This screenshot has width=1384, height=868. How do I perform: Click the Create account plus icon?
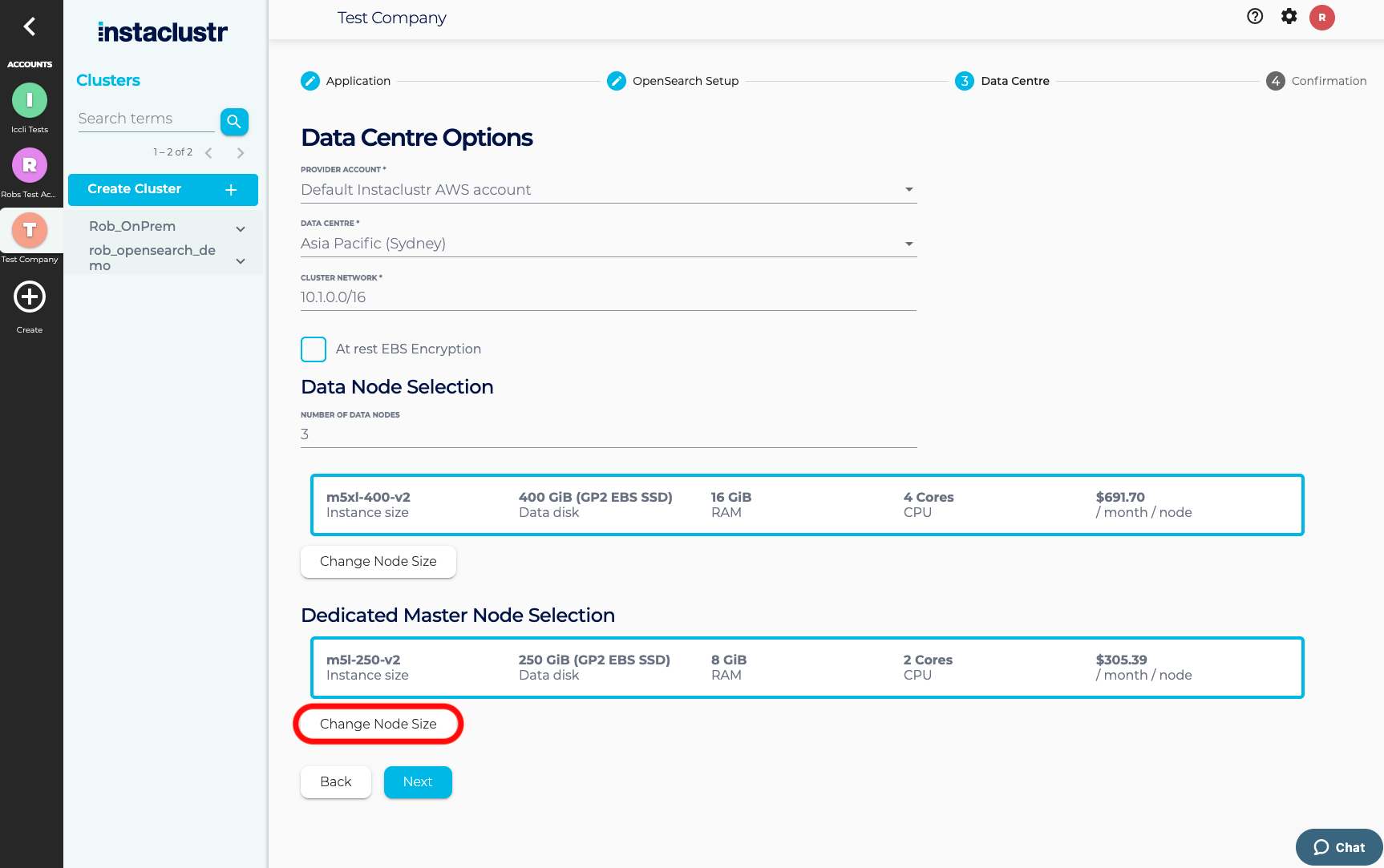(x=30, y=297)
